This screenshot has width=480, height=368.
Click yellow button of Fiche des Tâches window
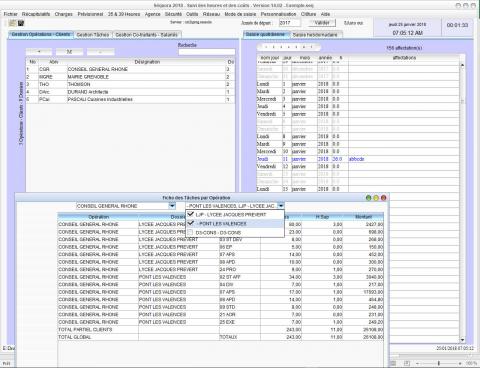click(x=376, y=198)
